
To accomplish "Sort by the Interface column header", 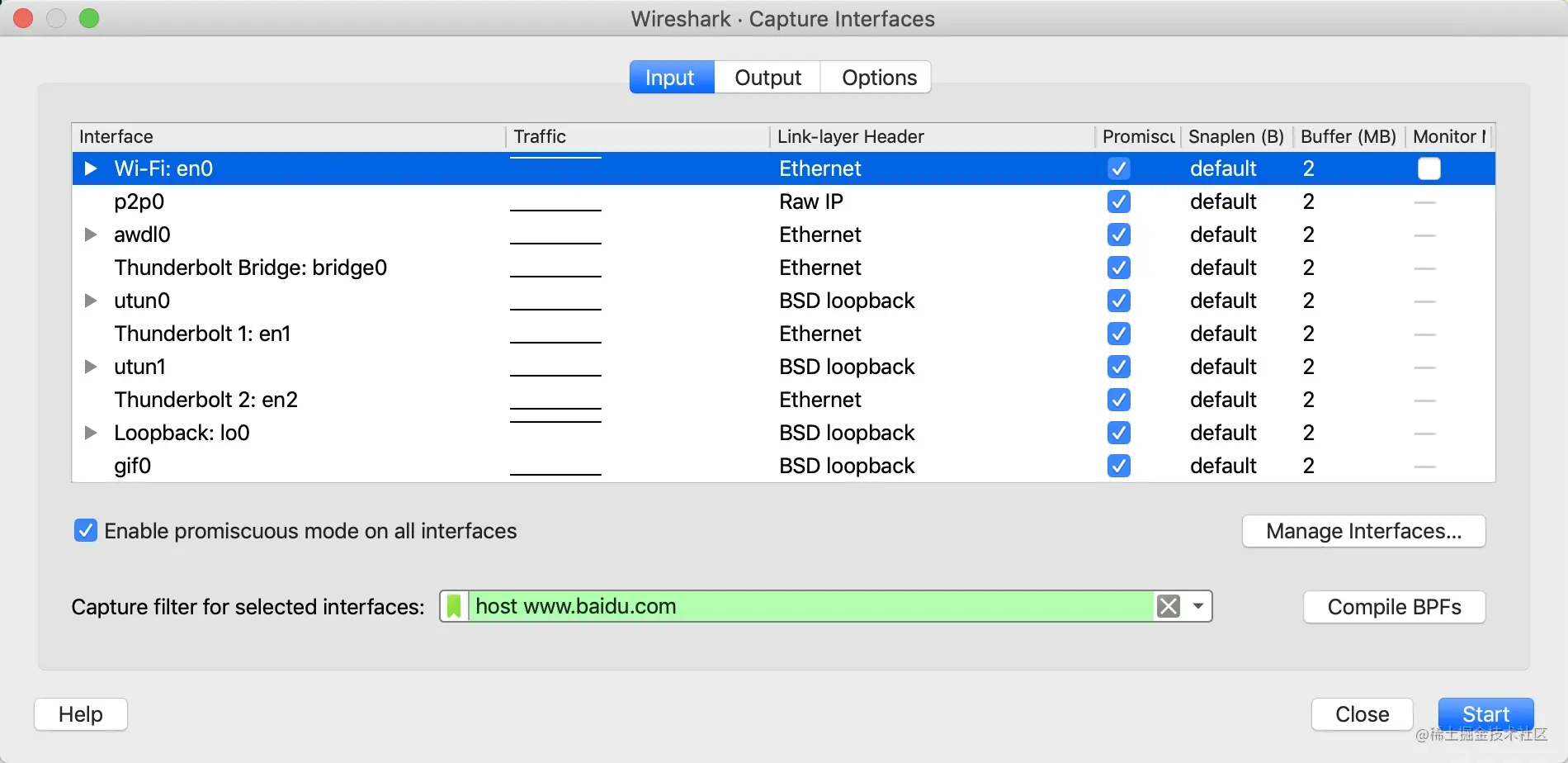I will [x=289, y=137].
